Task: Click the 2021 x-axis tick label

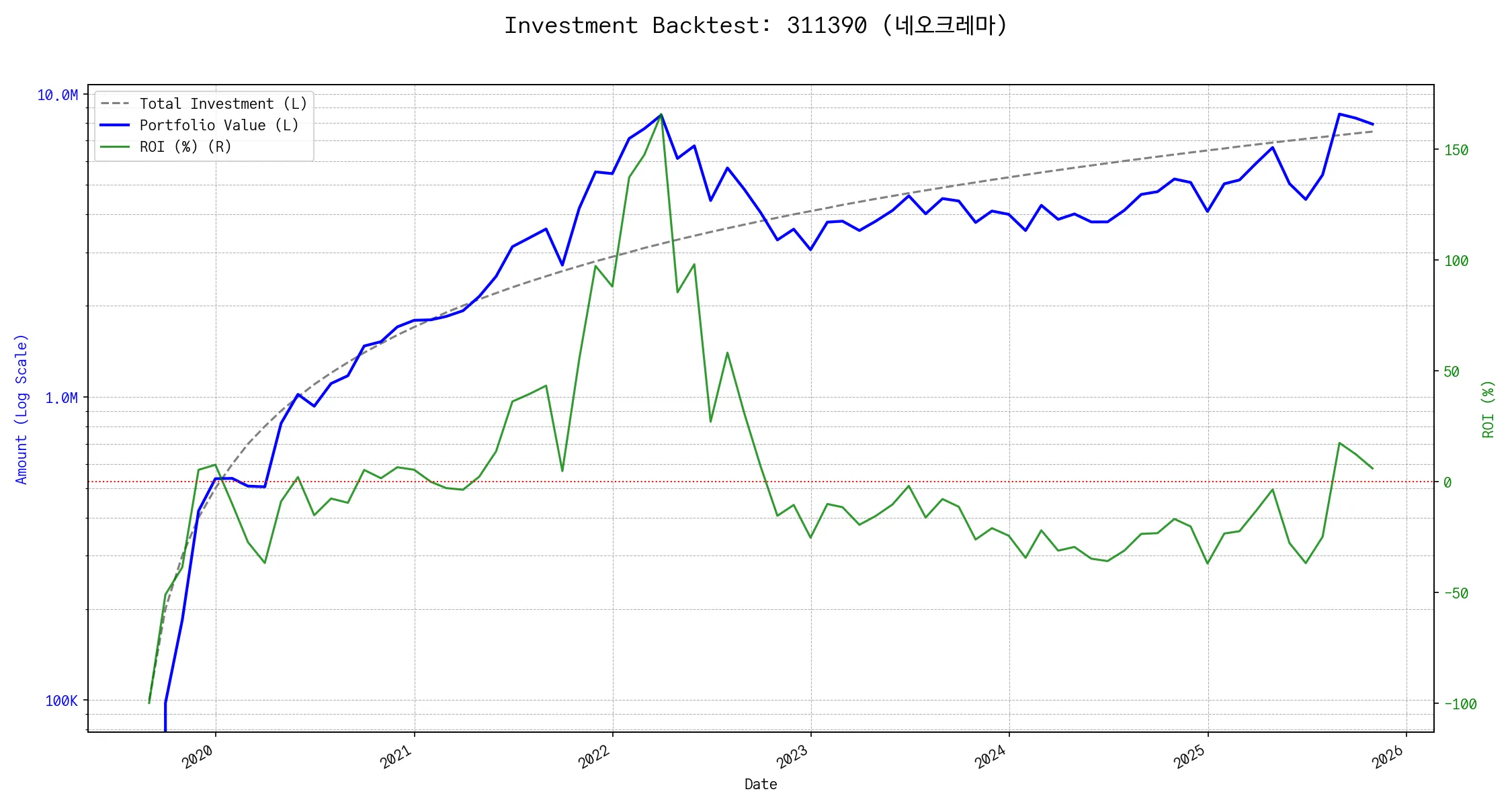Action: pyautogui.click(x=396, y=756)
